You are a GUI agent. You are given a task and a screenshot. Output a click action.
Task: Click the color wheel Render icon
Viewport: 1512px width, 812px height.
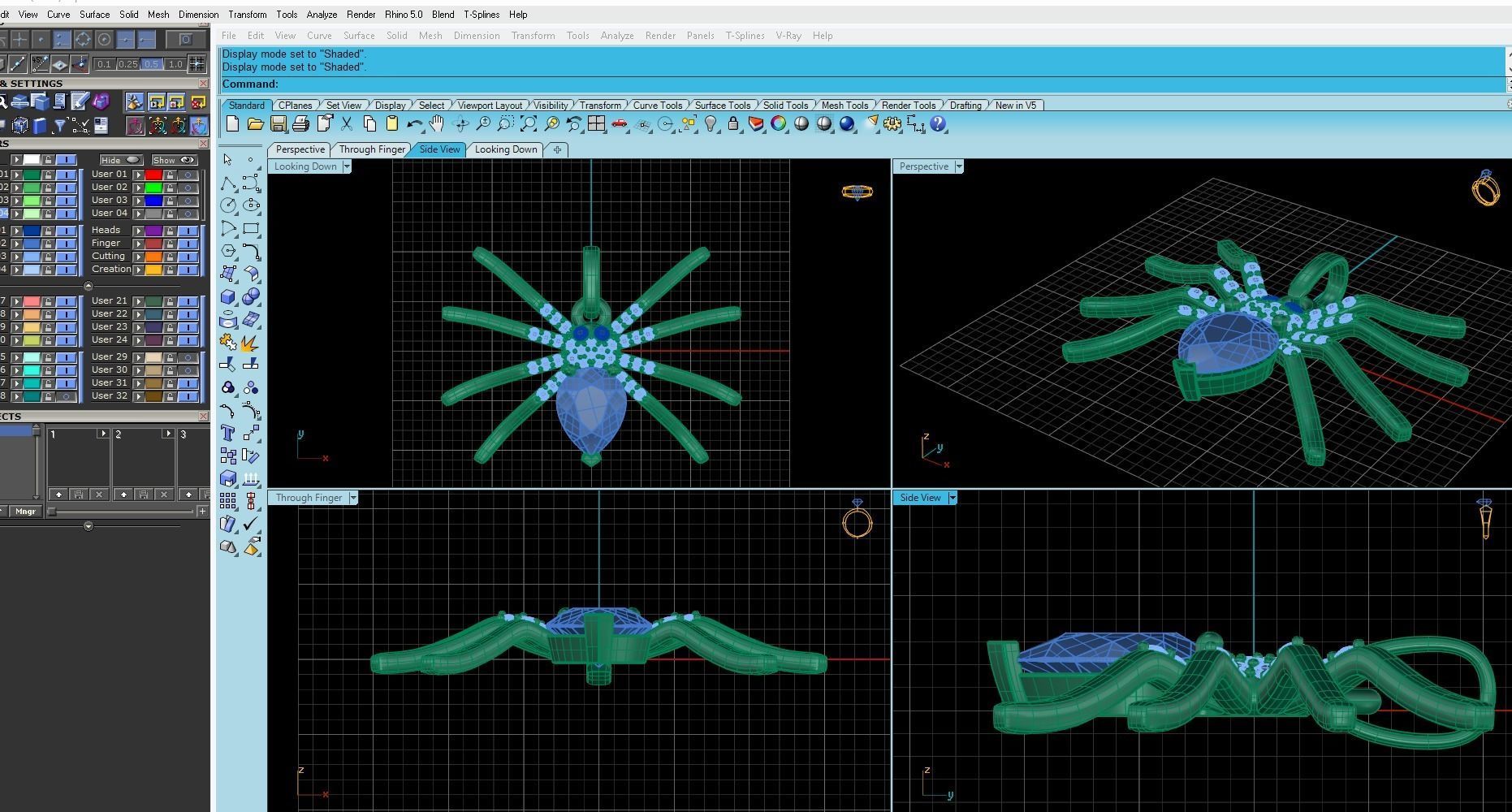(x=779, y=123)
